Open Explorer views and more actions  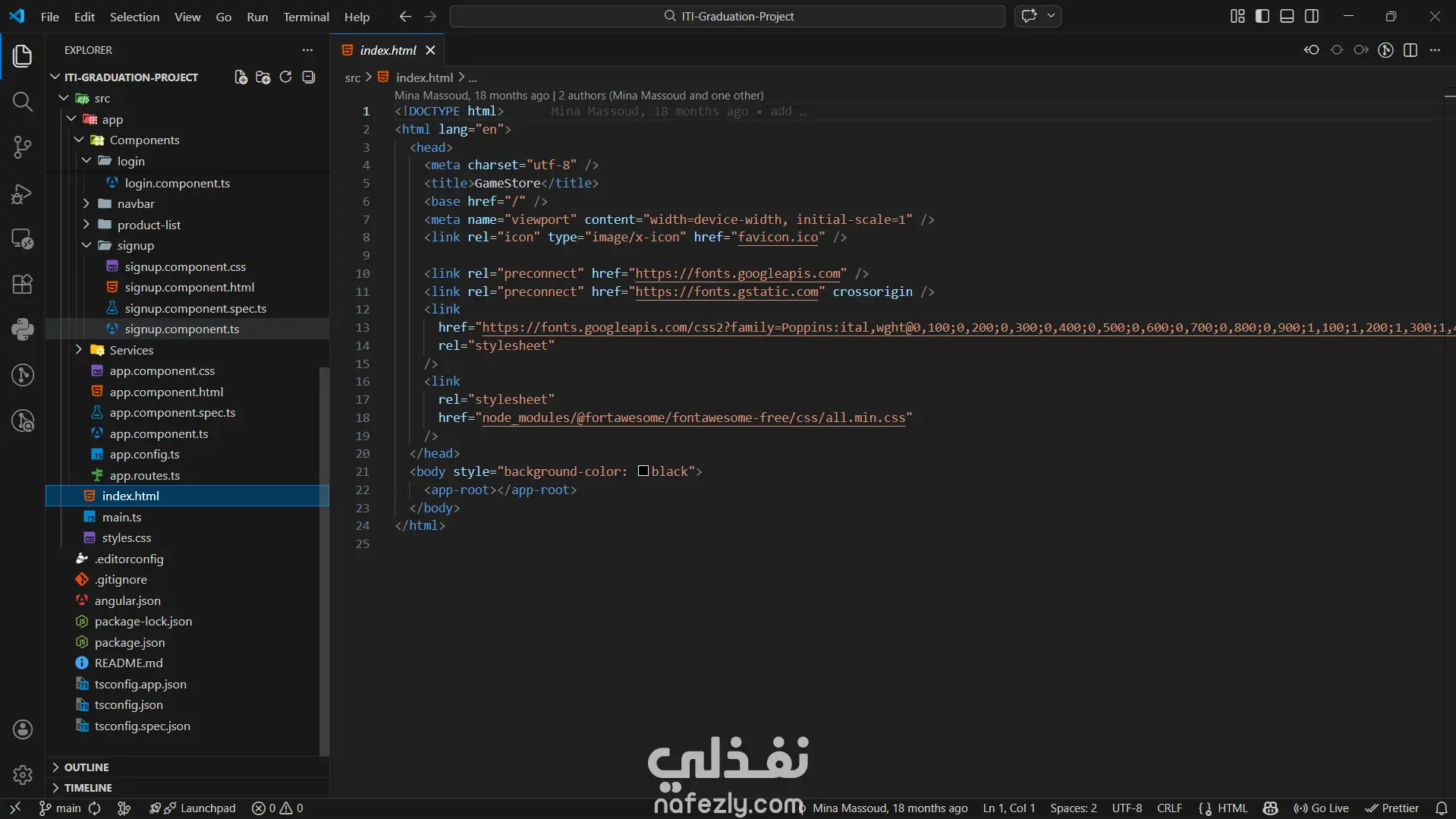[307, 50]
